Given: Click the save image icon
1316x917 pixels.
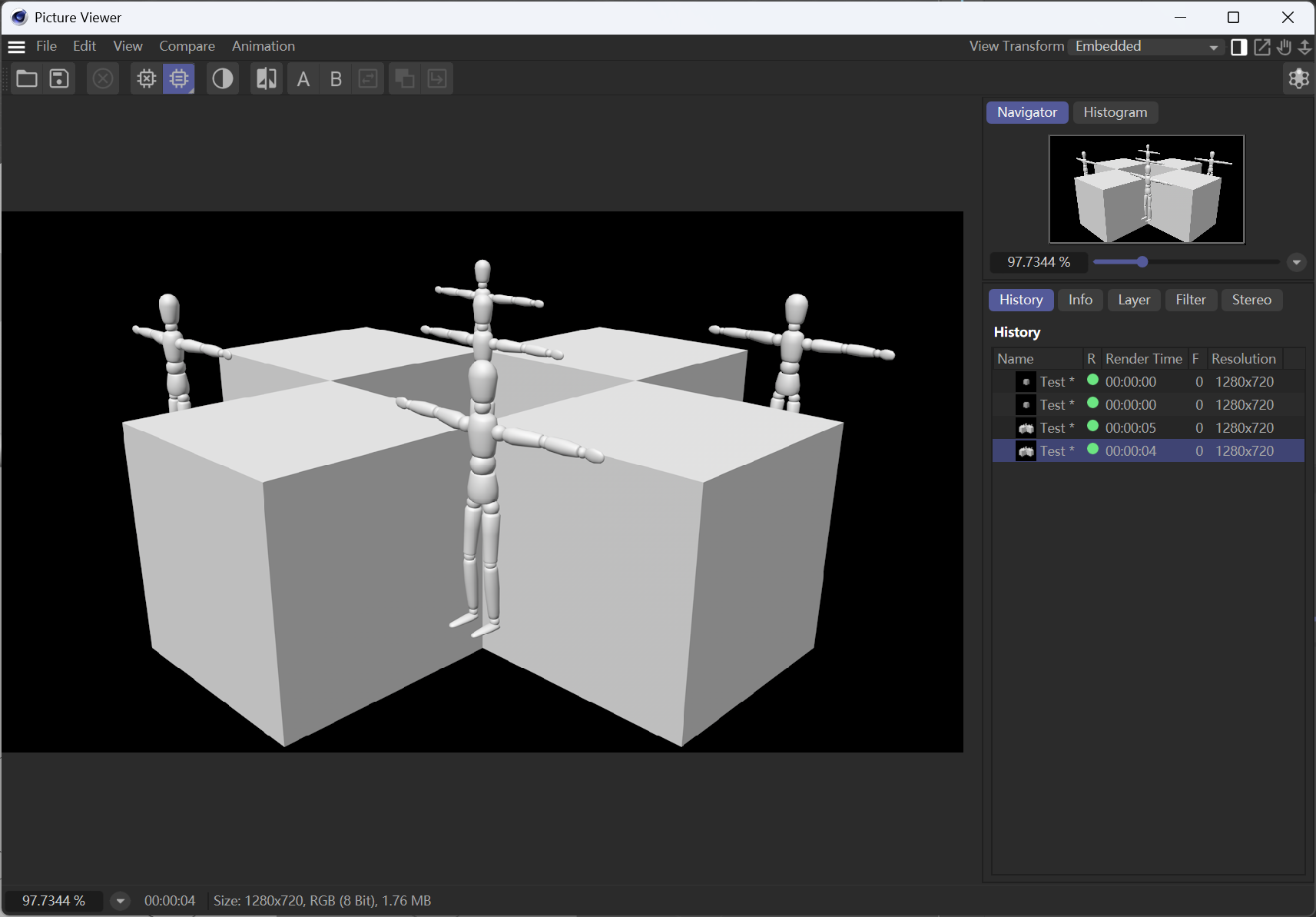Looking at the screenshot, I should (x=59, y=78).
